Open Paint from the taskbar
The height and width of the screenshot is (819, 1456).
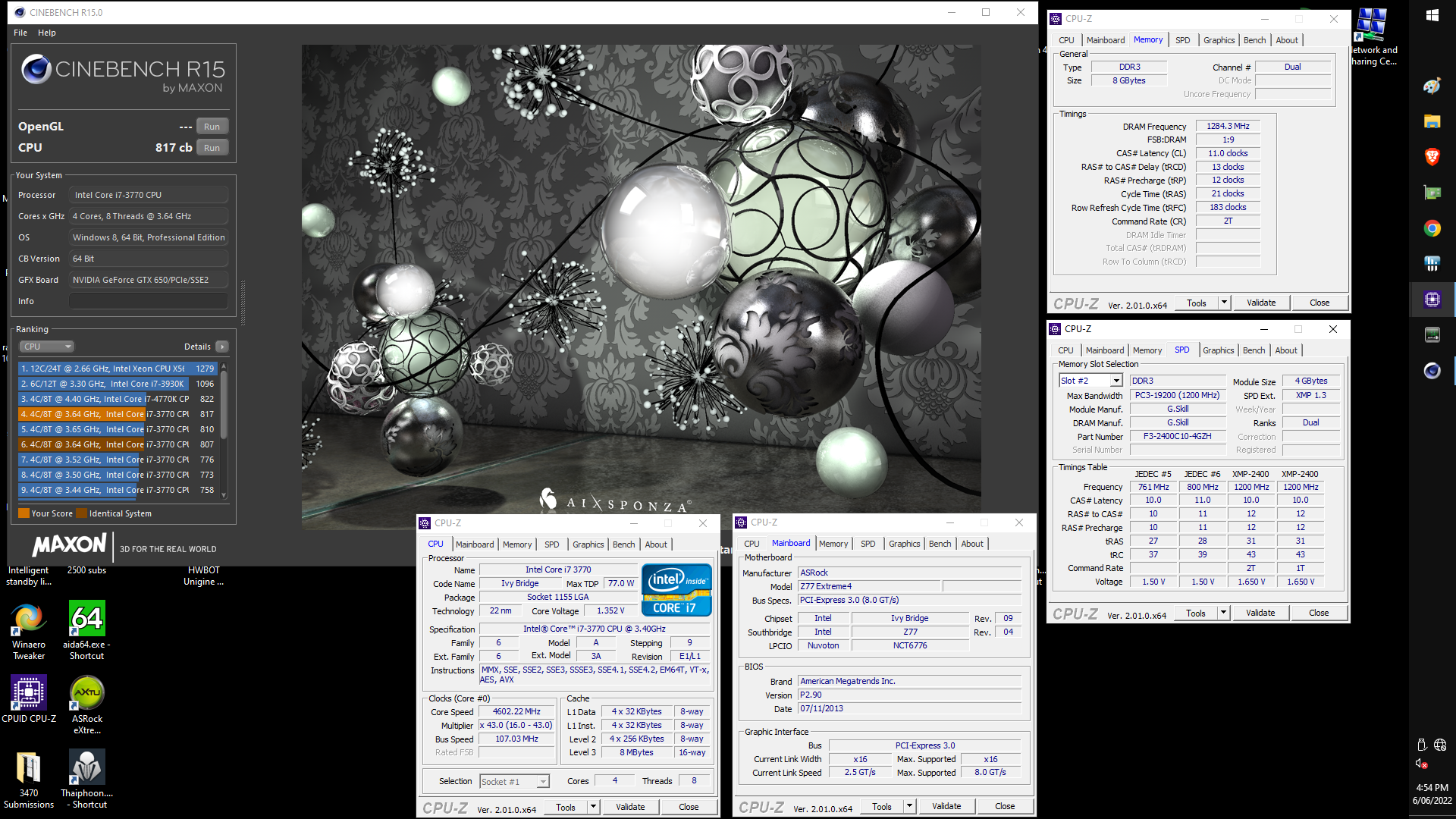click(1432, 86)
